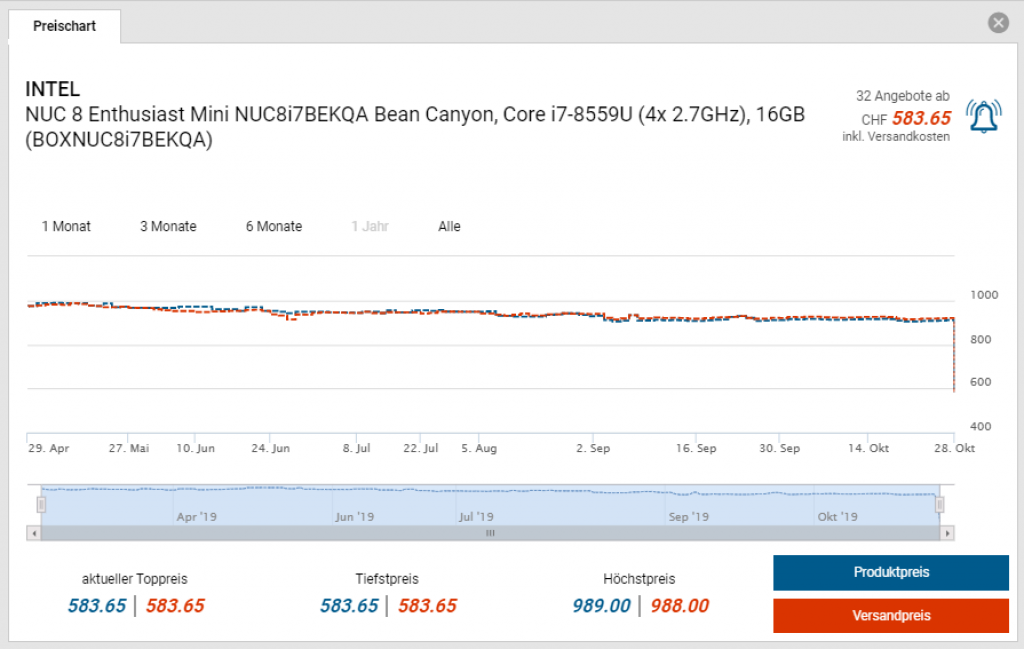Image resolution: width=1024 pixels, height=649 pixels.
Task: Close the Preischart dialog
Action: (997, 23)
